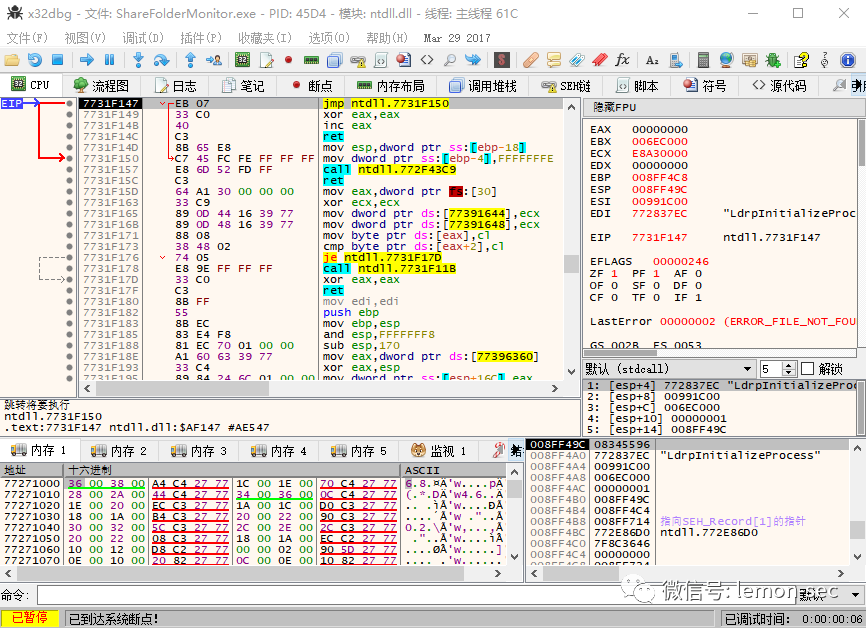Screen dimensions: 866x628
Task: Stop debugging with the blue square icon
Action: [x=57, y=60]
